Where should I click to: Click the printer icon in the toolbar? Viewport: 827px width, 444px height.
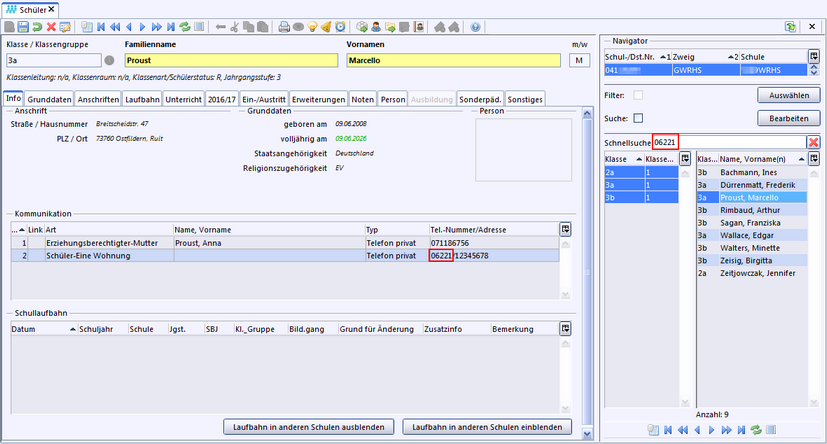pos(285,27)
